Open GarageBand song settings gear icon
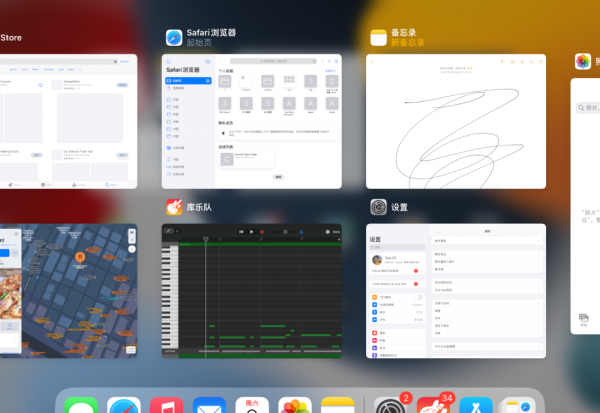 pos(328,232)
